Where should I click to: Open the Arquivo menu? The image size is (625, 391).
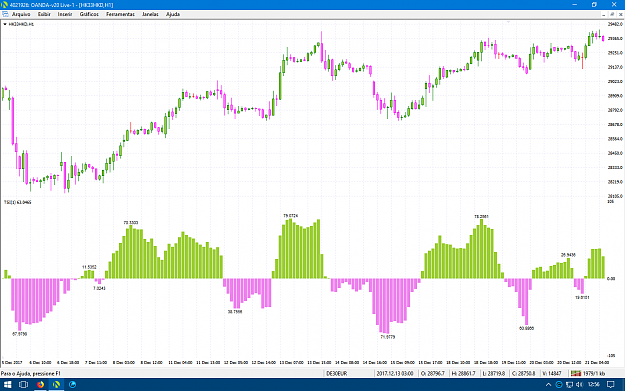tap(21, 14)
